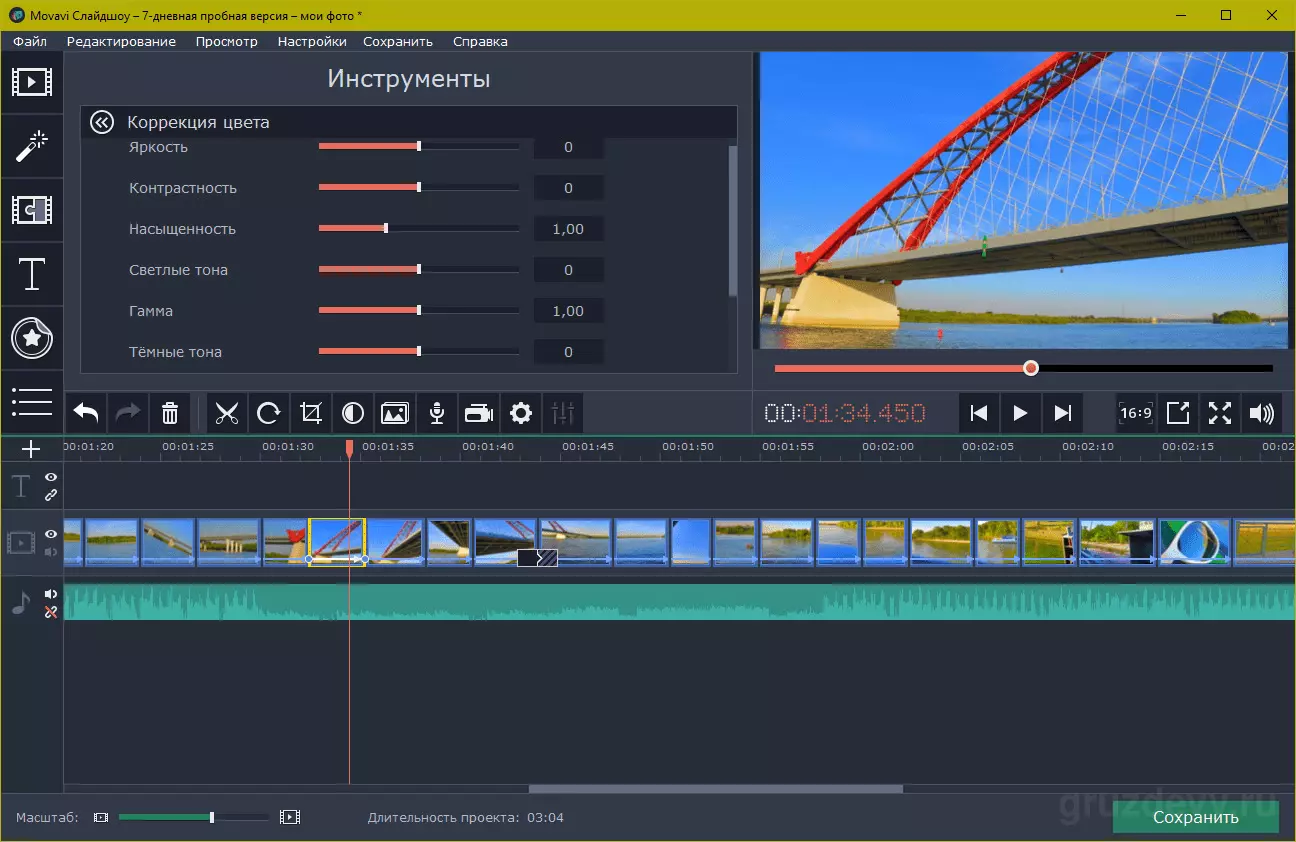Toggle visibility of the video track
This screenshot has height=842, width=1296.
tap(51, 535)
